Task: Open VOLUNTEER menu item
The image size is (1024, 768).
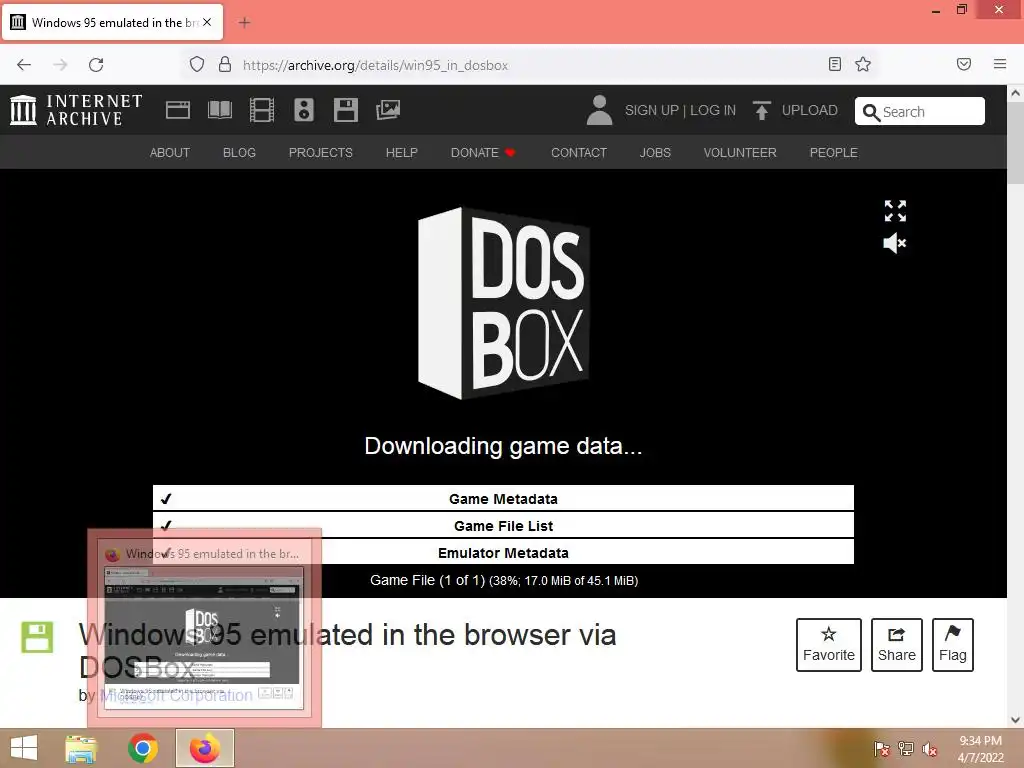Action: tap(740, 152)
